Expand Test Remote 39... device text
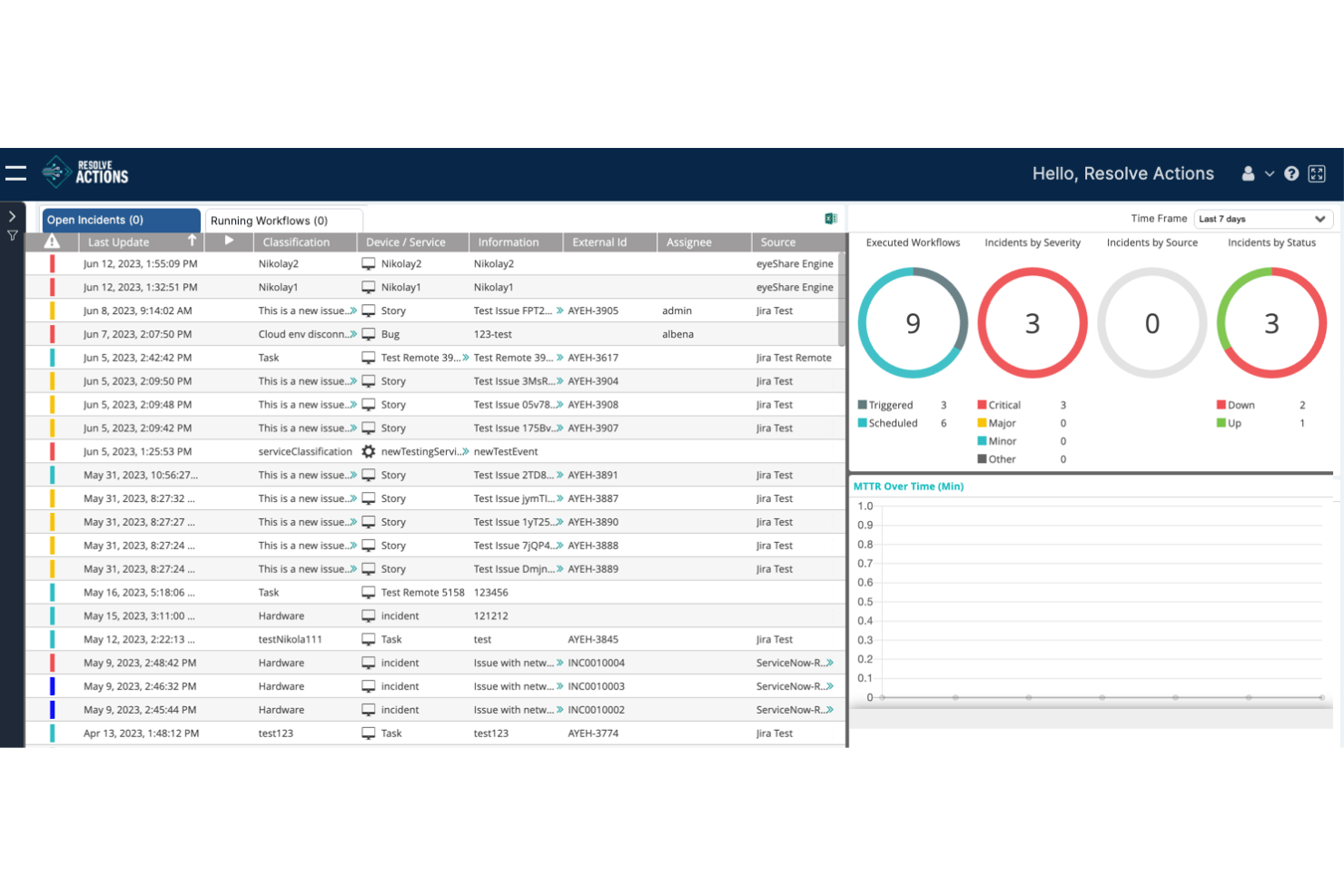This screenshot has width=1344, height=896. coord(466,358)
